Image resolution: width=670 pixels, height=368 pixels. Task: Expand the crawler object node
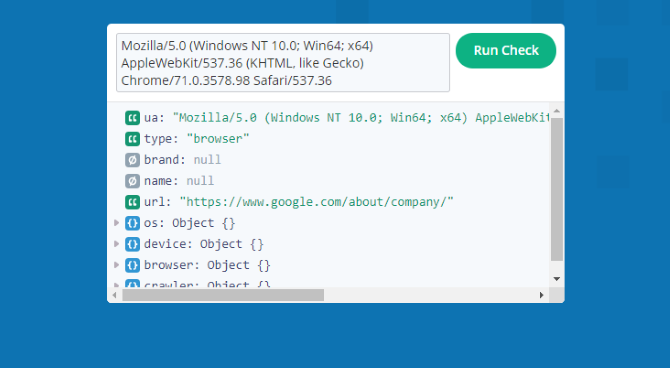point(116,284)
